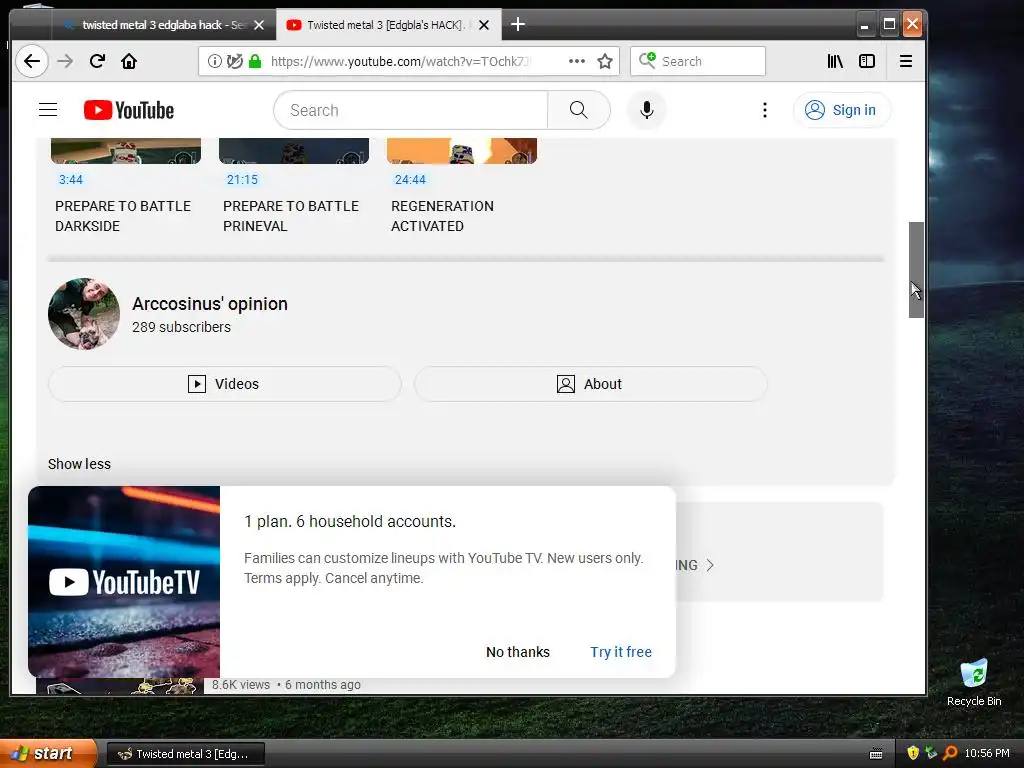Open Arccosinus' opinion channel avatar

click(84, 314)
